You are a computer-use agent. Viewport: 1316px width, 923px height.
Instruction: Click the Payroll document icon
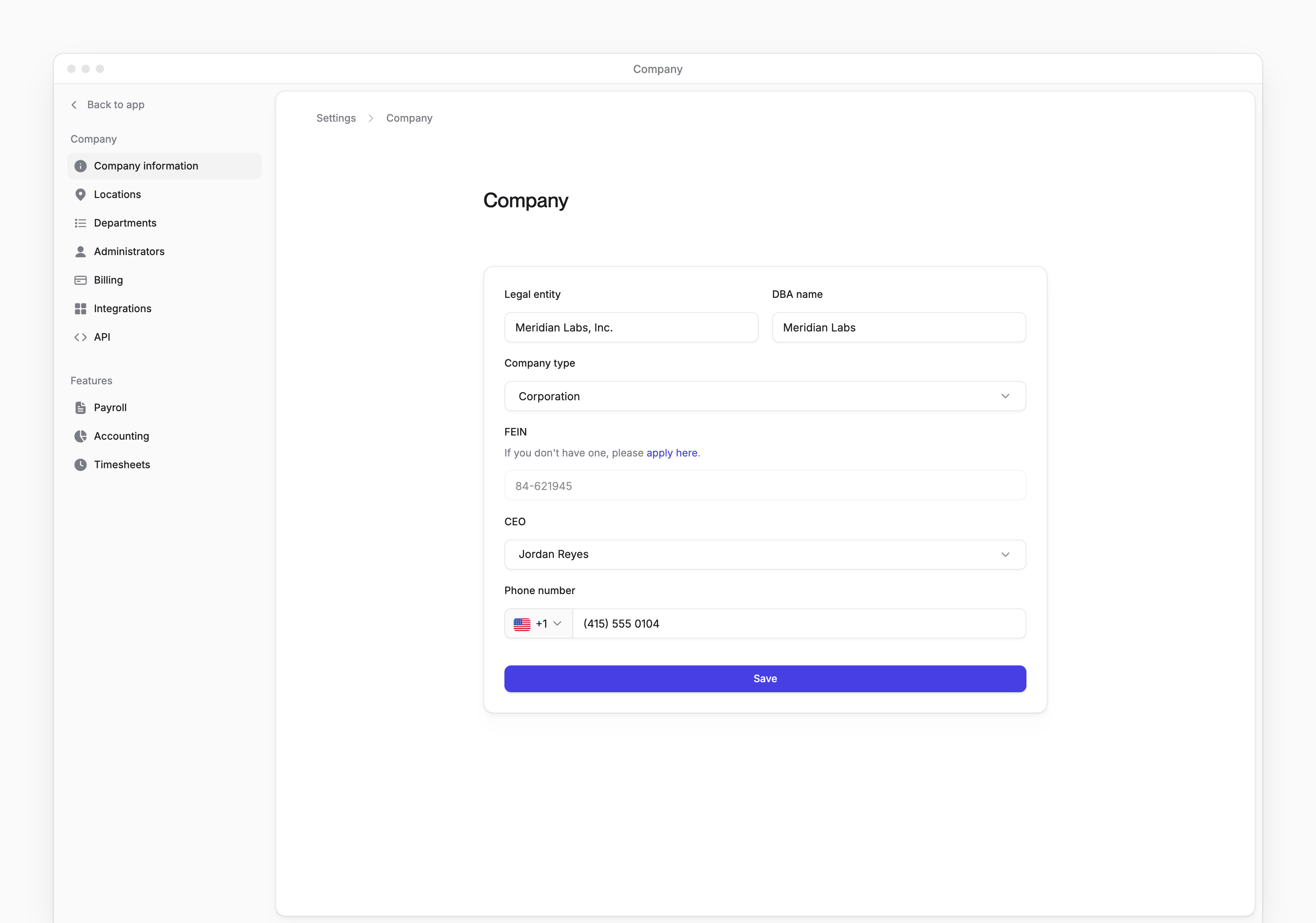[80, 408]
